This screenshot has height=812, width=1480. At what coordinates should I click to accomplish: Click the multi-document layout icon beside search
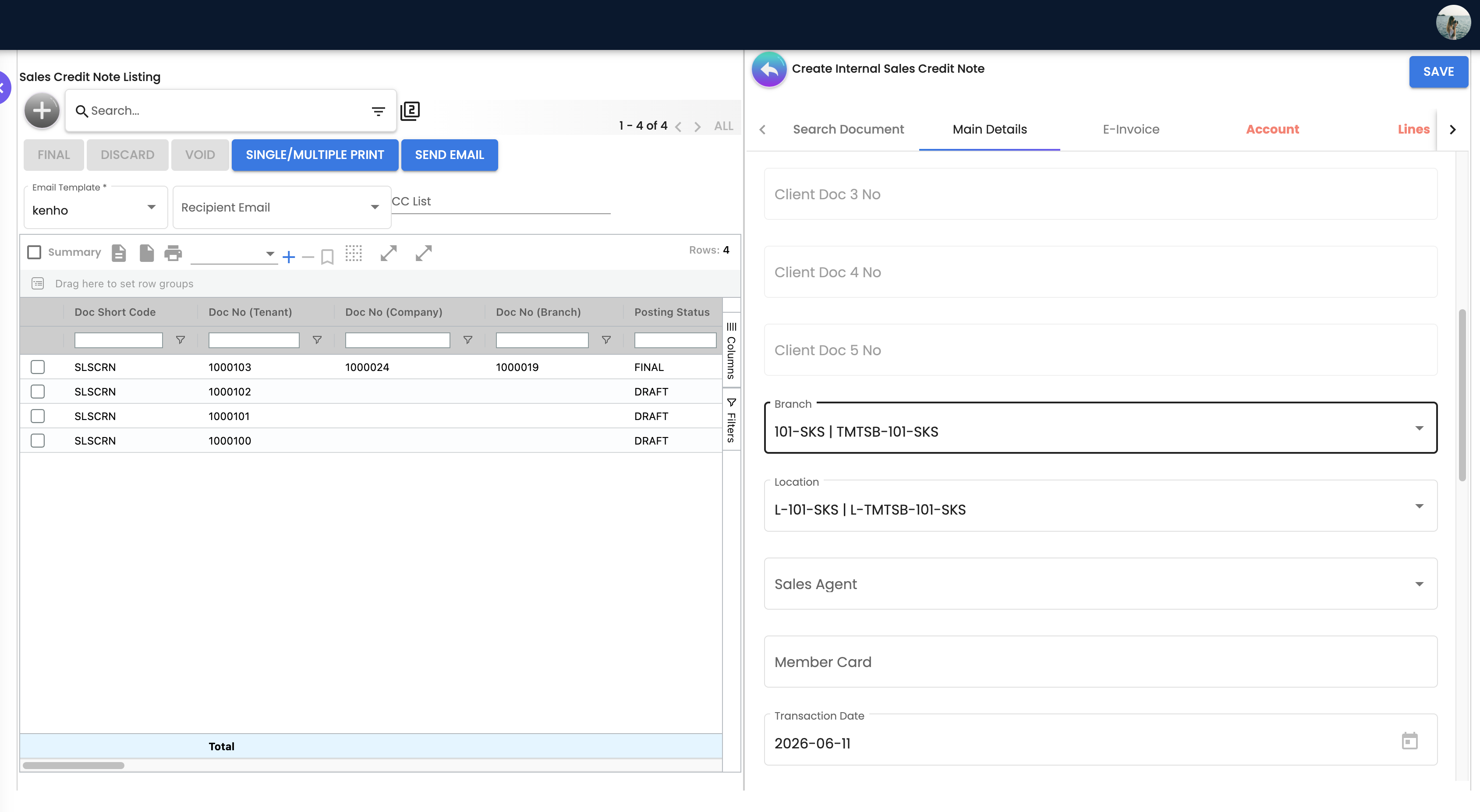(x=410, y=111)
